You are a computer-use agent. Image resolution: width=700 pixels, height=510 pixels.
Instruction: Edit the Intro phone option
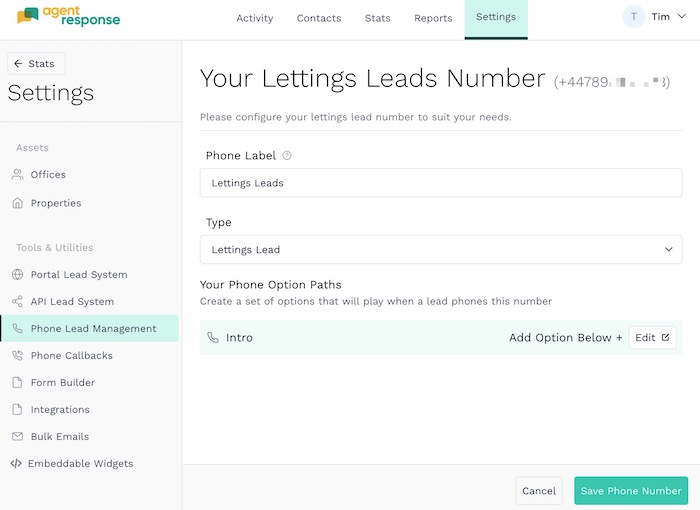(x=652, y=338)
